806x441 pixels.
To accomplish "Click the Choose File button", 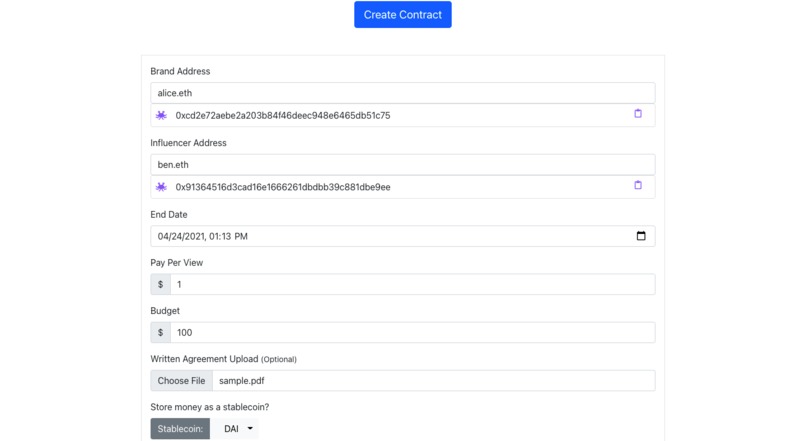I will click(181, 381).
